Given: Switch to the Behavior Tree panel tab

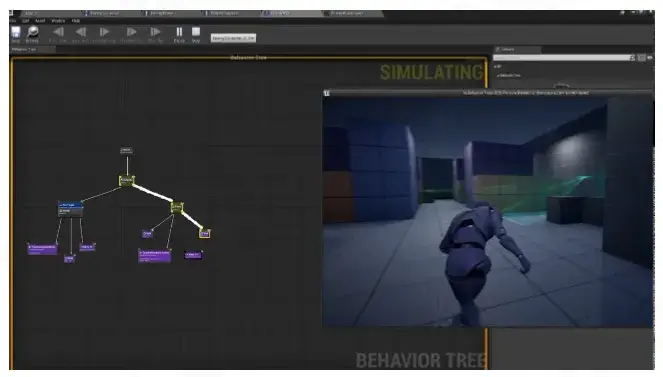Looking at the screenshot, I should [x=24, y=49].
